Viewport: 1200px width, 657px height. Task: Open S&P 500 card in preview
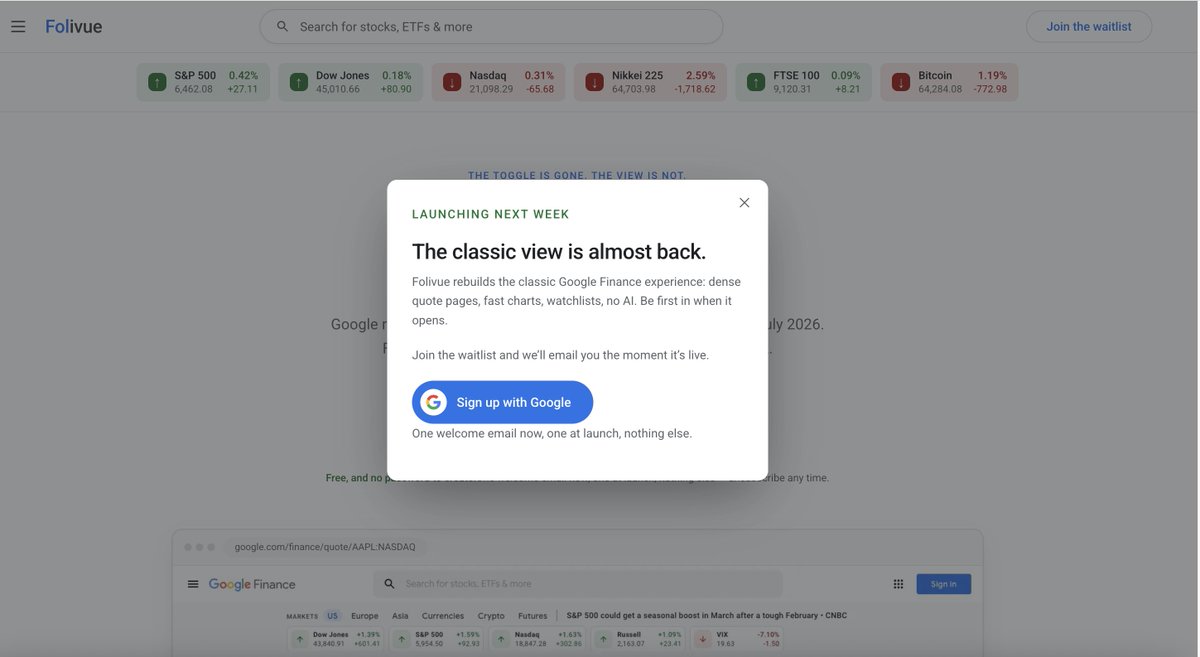click(437, 639)
